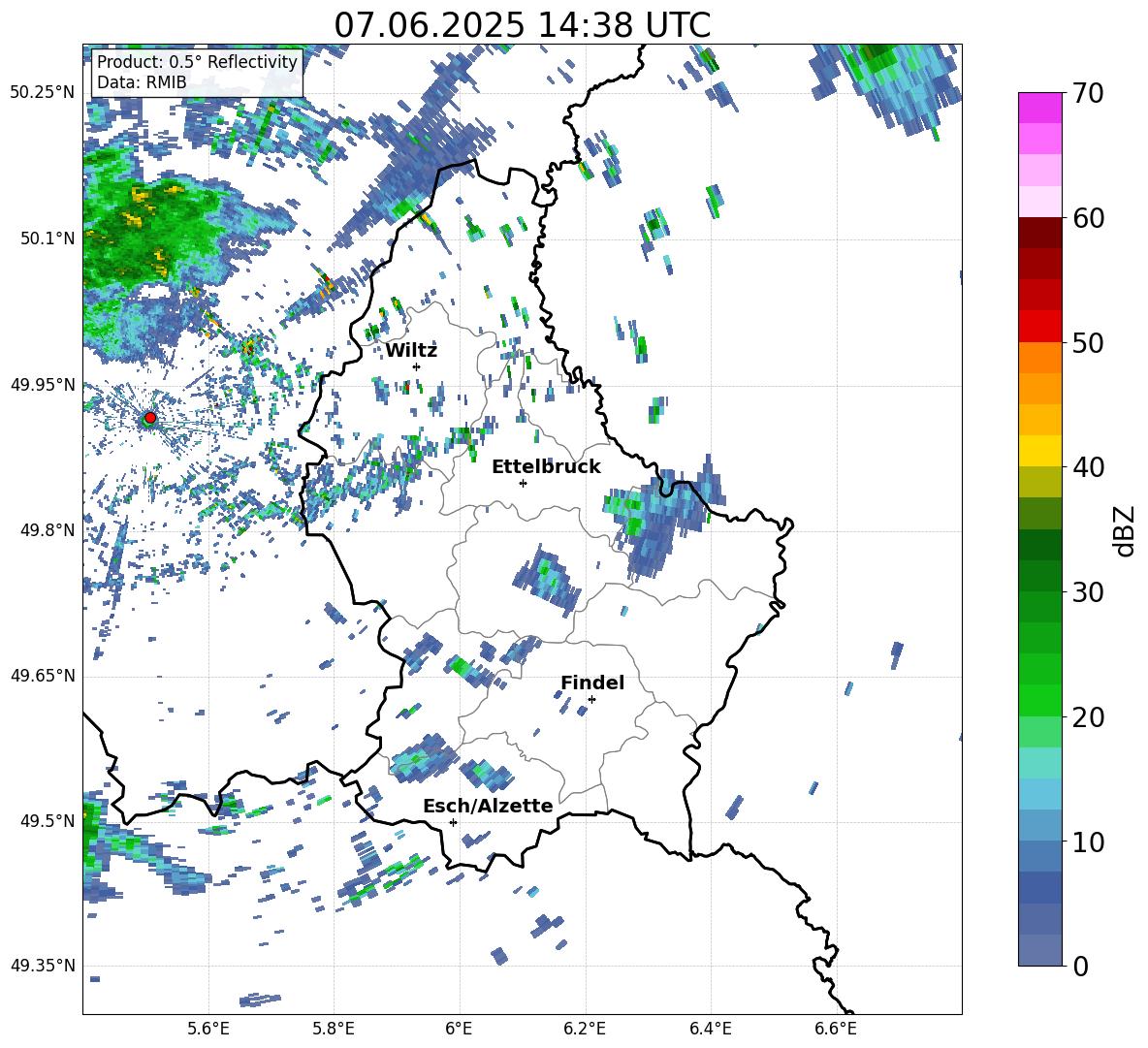Click the 40 tick on colorbar

[1087, 467]
